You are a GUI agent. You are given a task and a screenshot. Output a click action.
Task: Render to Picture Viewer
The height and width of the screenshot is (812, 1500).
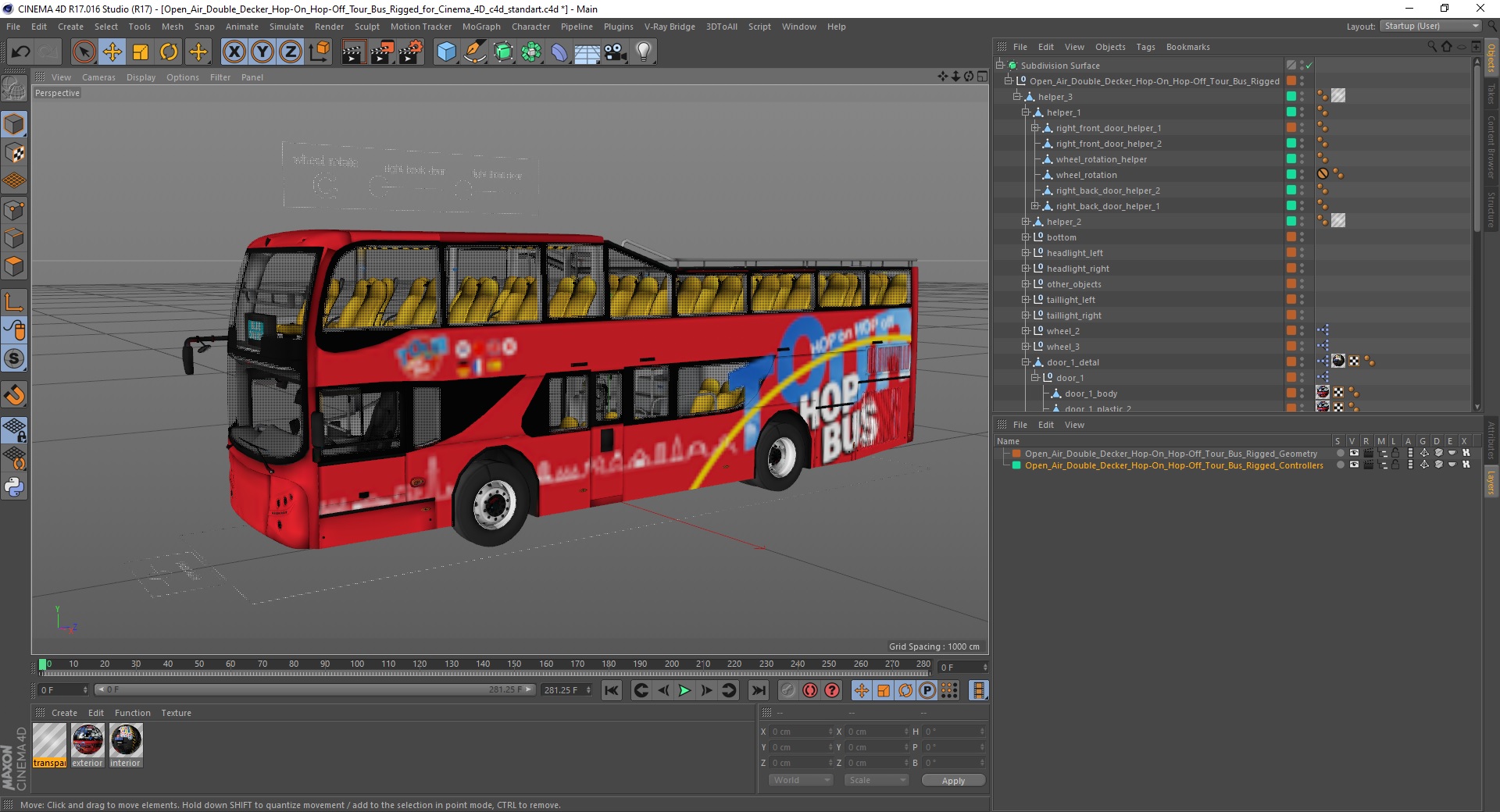click(382, 52)
